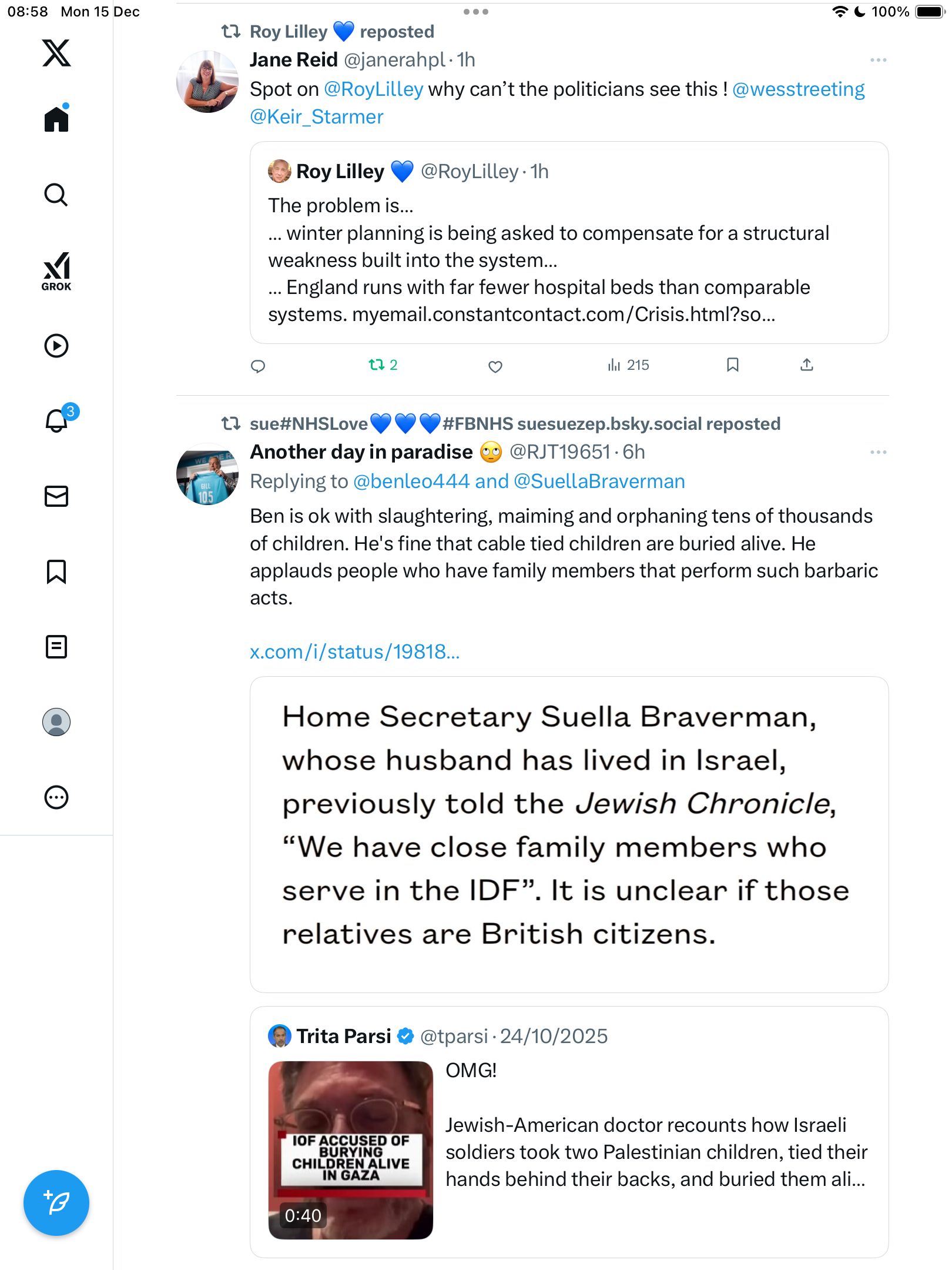Open the Bookmarks sidebar icon
Image resolution: width=952 pixels, height=1270 pixels.
(56, 571)
